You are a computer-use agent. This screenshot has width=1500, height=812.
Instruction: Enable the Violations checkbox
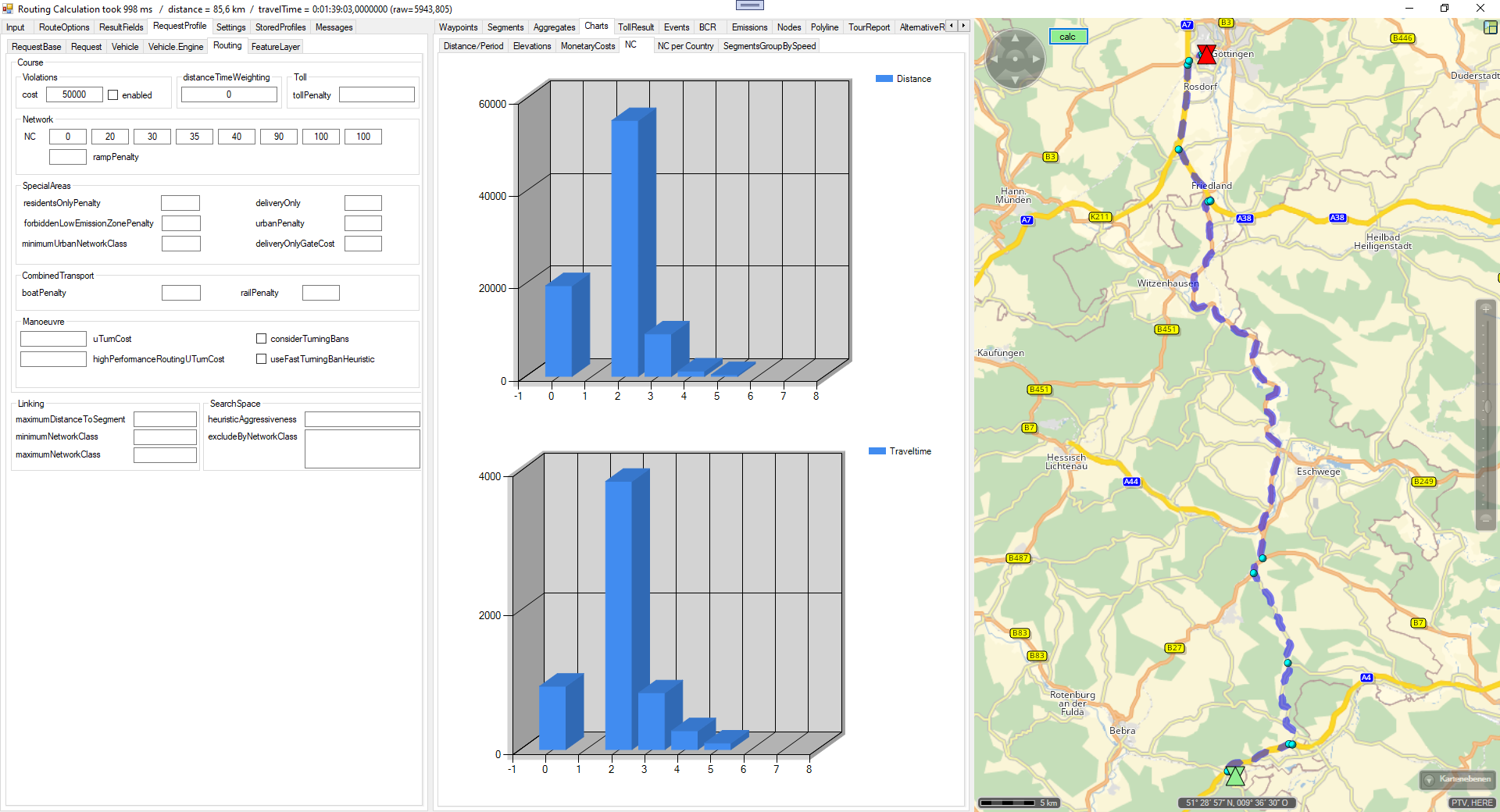click(x=113, y=95)
